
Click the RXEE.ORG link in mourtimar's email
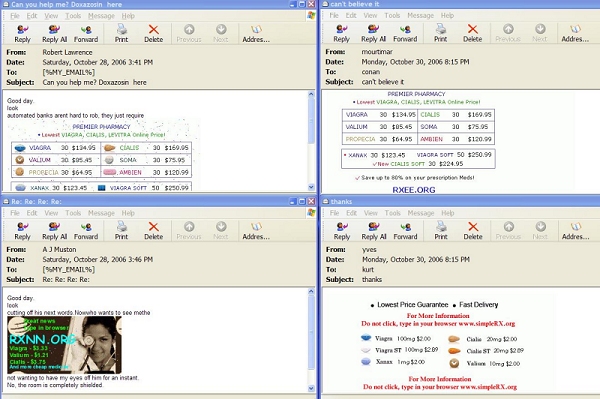[414, 189]
